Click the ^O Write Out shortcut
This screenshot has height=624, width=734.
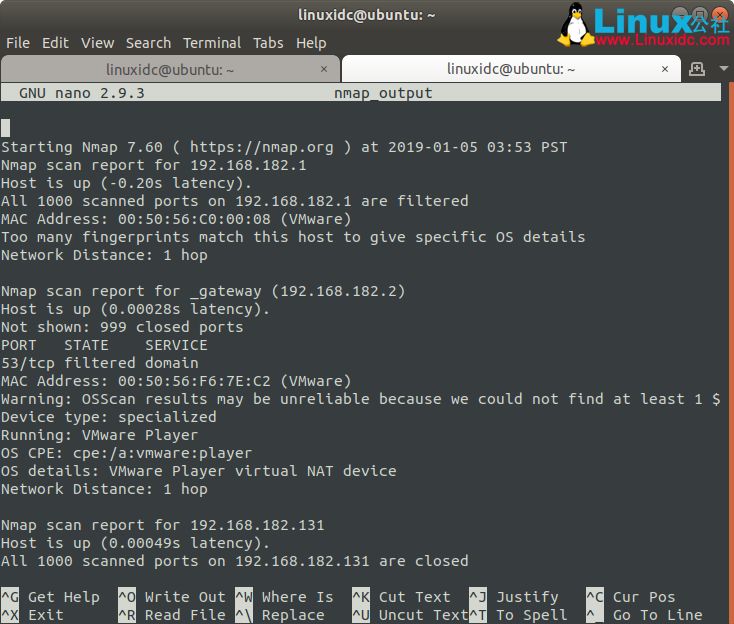(172, 597)
